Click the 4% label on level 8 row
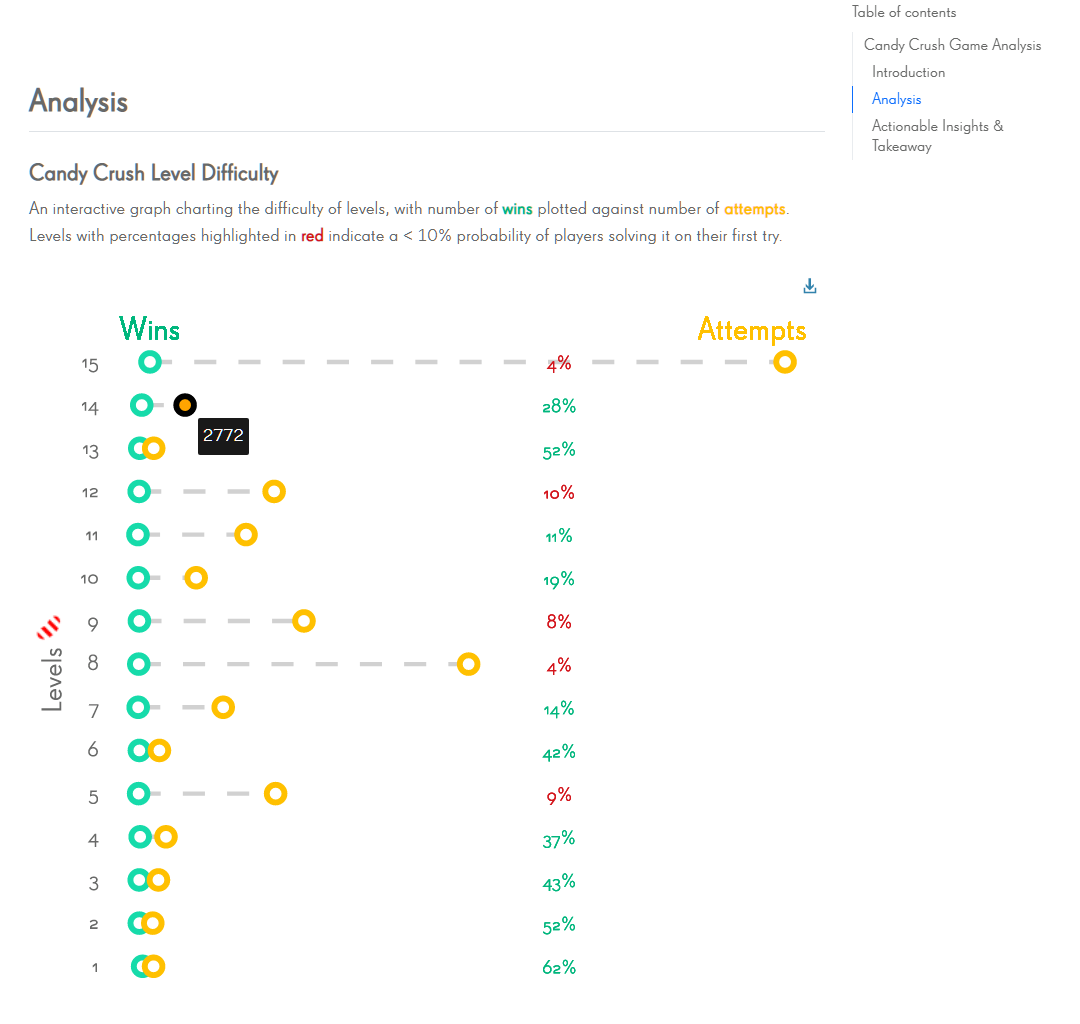The image size is (1080, 1024). (559, 665)
